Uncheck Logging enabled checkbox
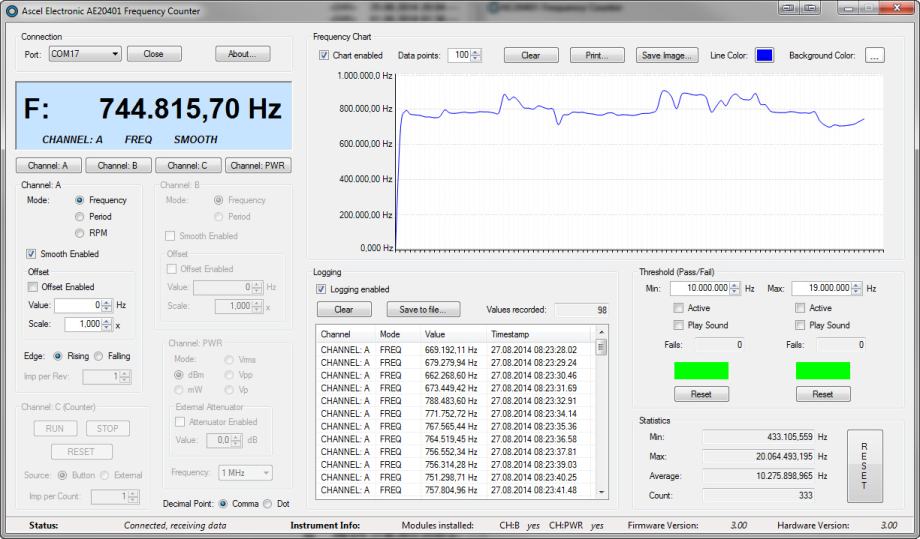The image size is (920, 539). (323, 289)
